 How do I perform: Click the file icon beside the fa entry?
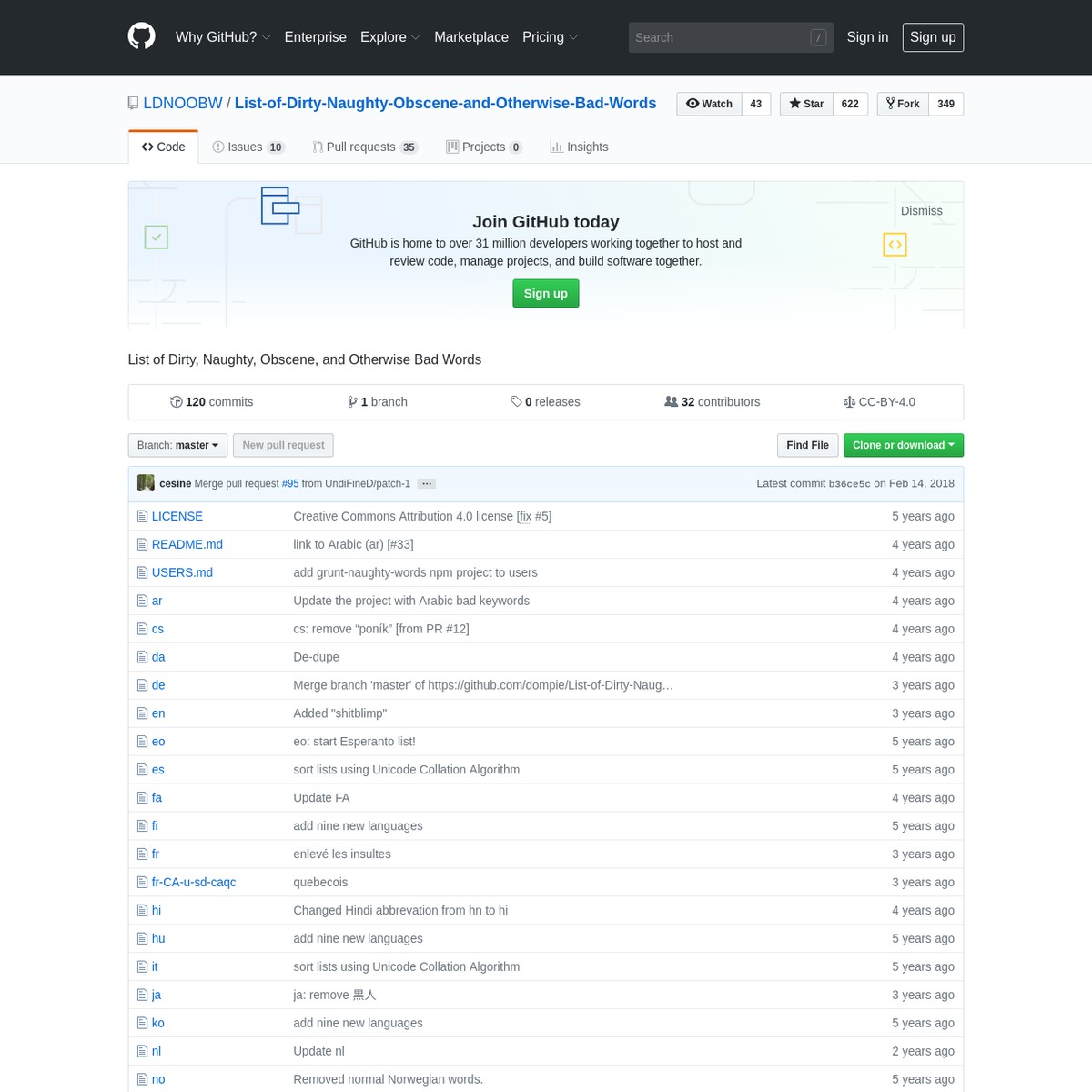(x=142, y=798)
